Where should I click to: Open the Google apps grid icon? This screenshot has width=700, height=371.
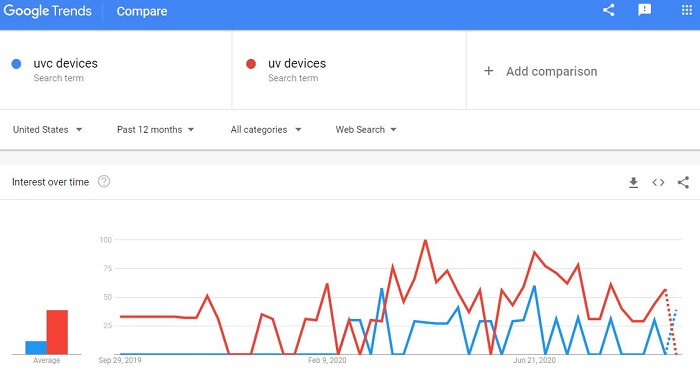(x=687, y=10)
